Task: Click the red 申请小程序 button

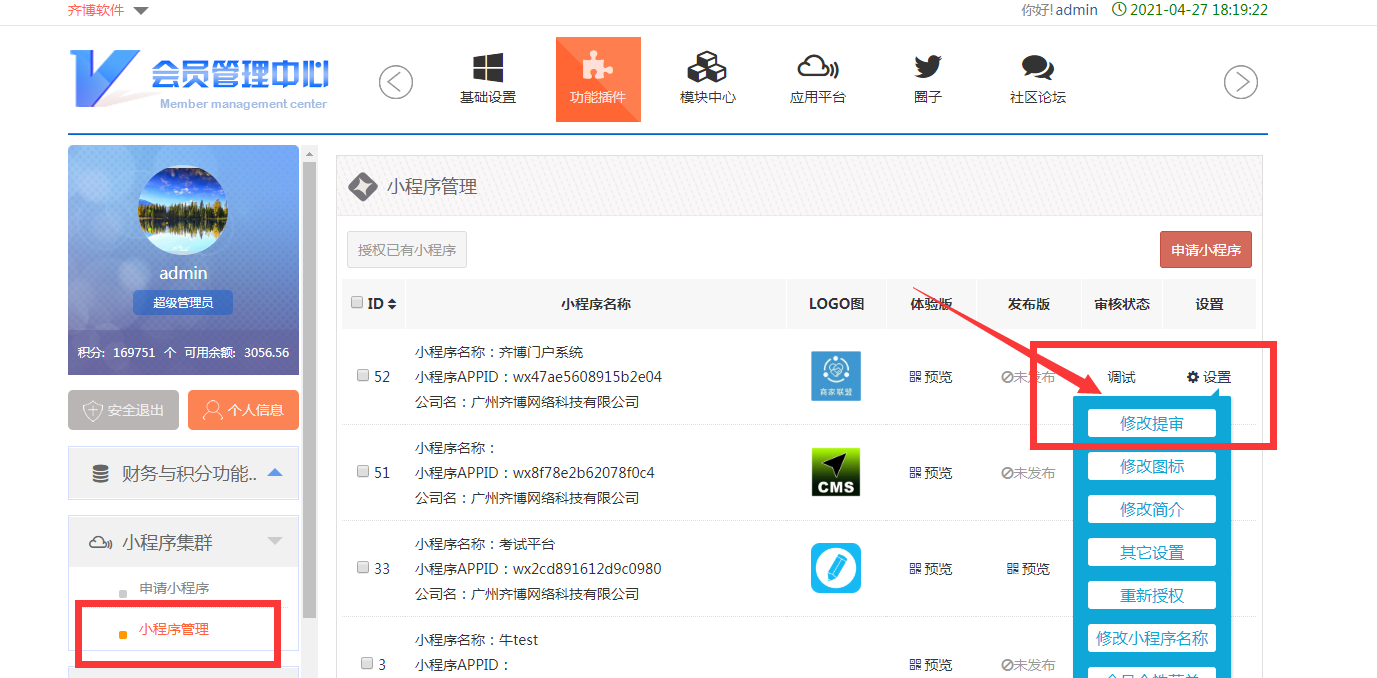Action: [x=1205, y=250]
